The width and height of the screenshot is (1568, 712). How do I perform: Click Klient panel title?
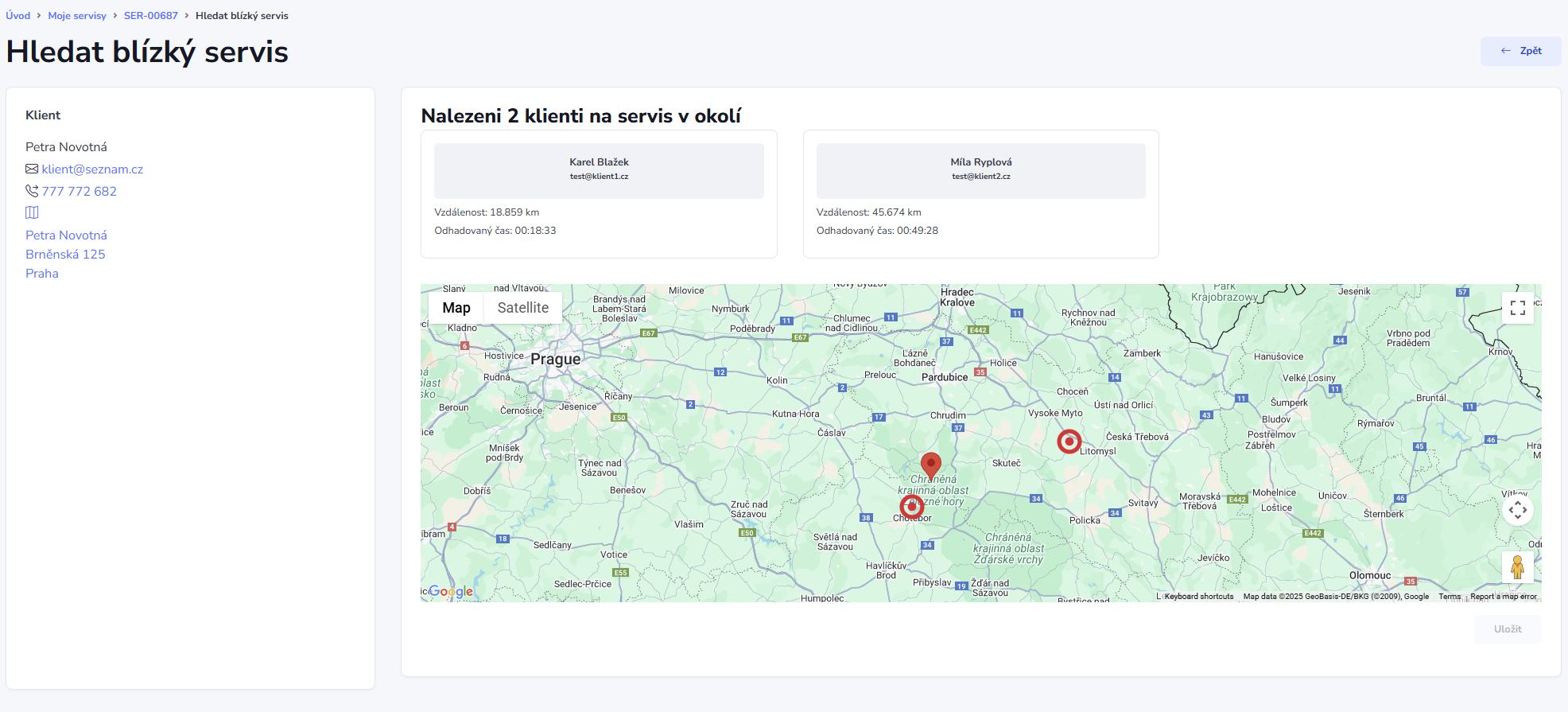(x=43, y=115)
